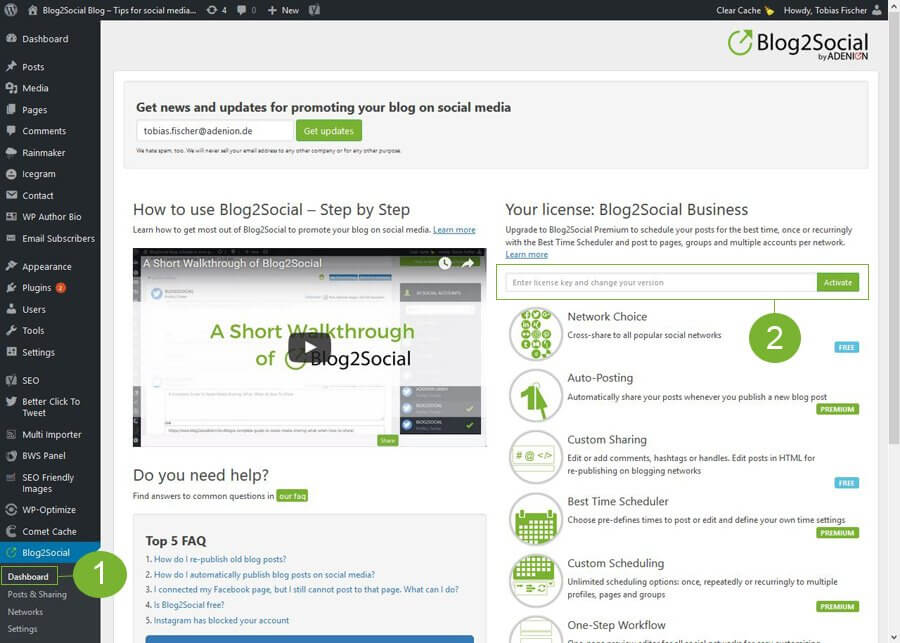Click the Share button on video player
This screenshot has width=900, height=643.
coord(387,440)
